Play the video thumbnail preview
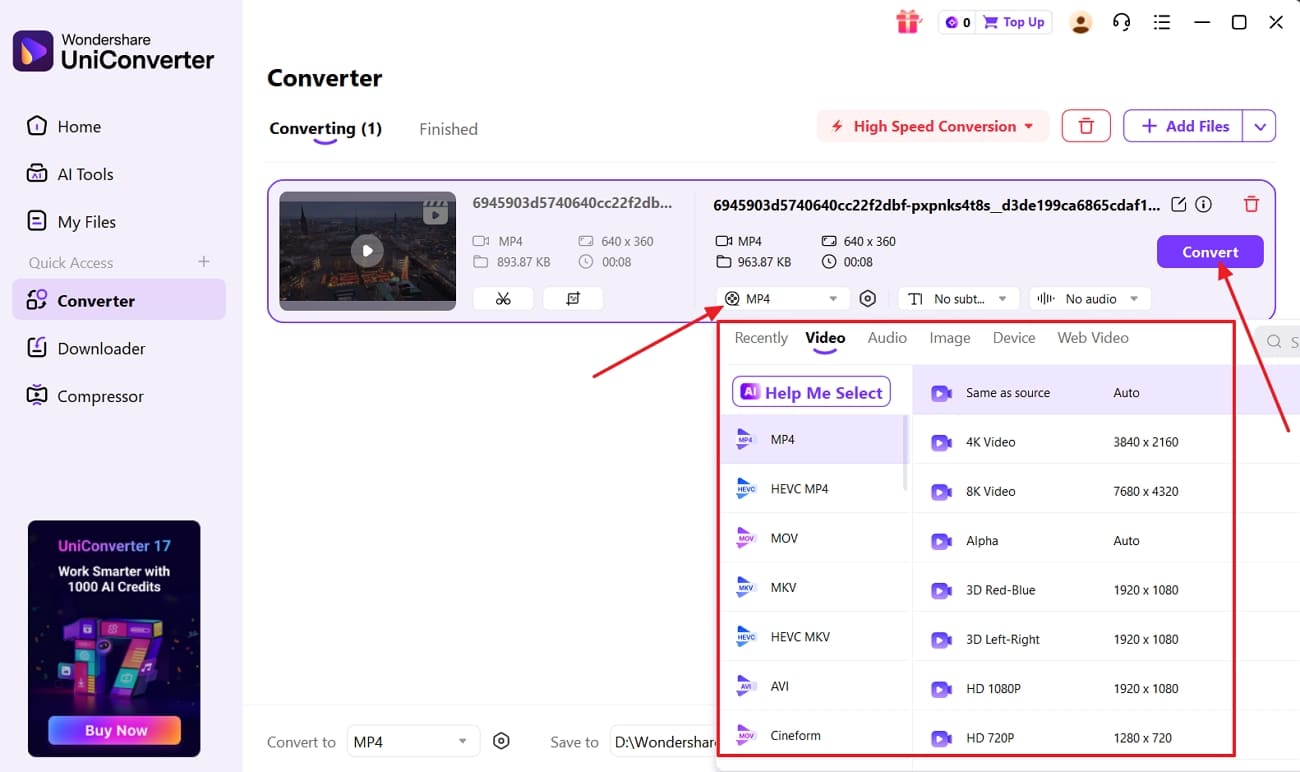This screenshot has height=772, width=1300. (x=367, y=250)
